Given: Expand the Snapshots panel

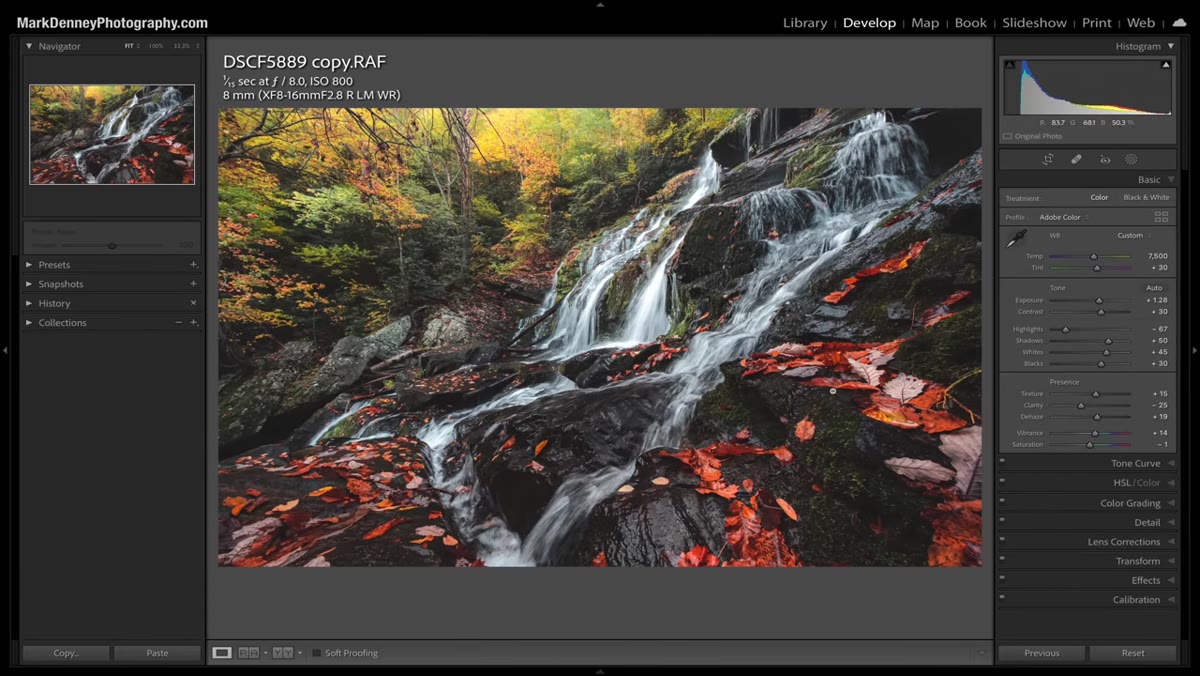Looking at the screenshot, I should 29,284.
